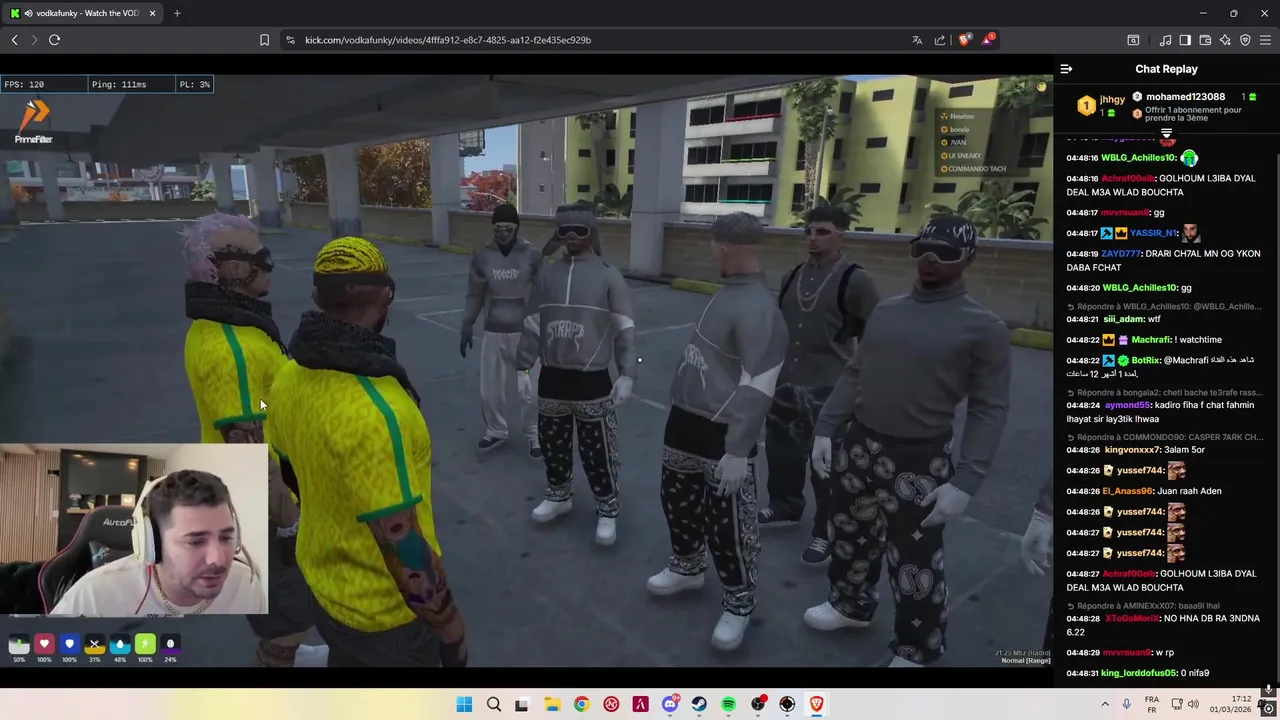Click the streamer webcam overlay
The width and height of the screenshot is (1280, 720).
click(x=134, y=528)
